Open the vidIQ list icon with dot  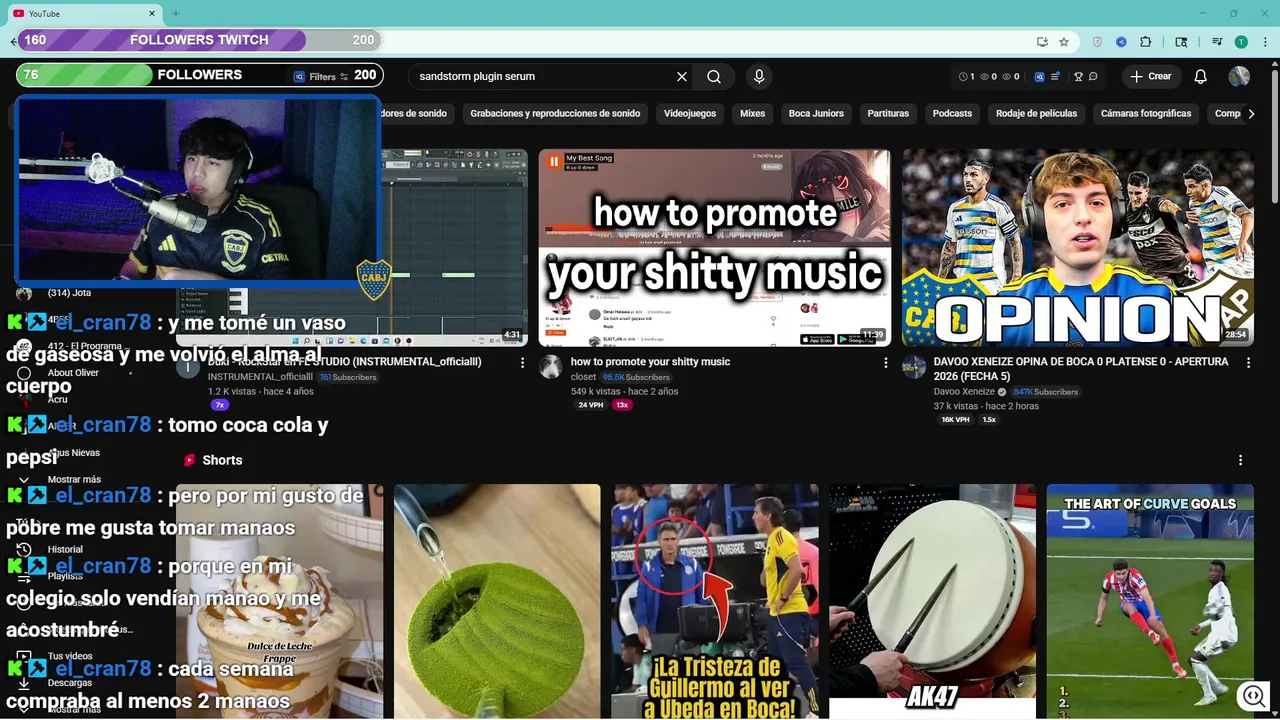click(1055, 76)
